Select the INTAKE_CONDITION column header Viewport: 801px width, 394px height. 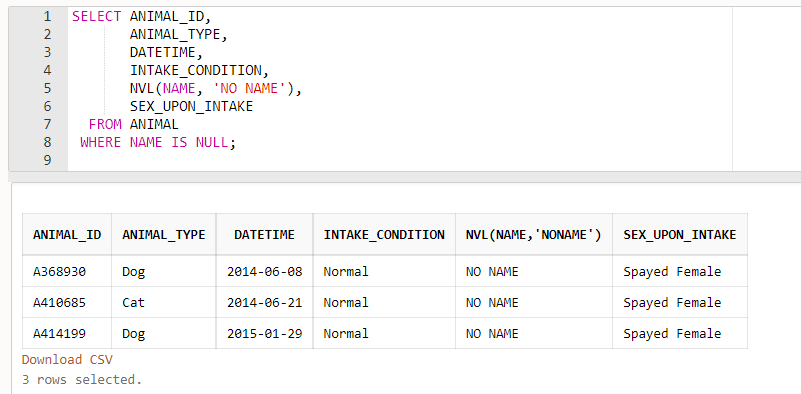[384, 235]
